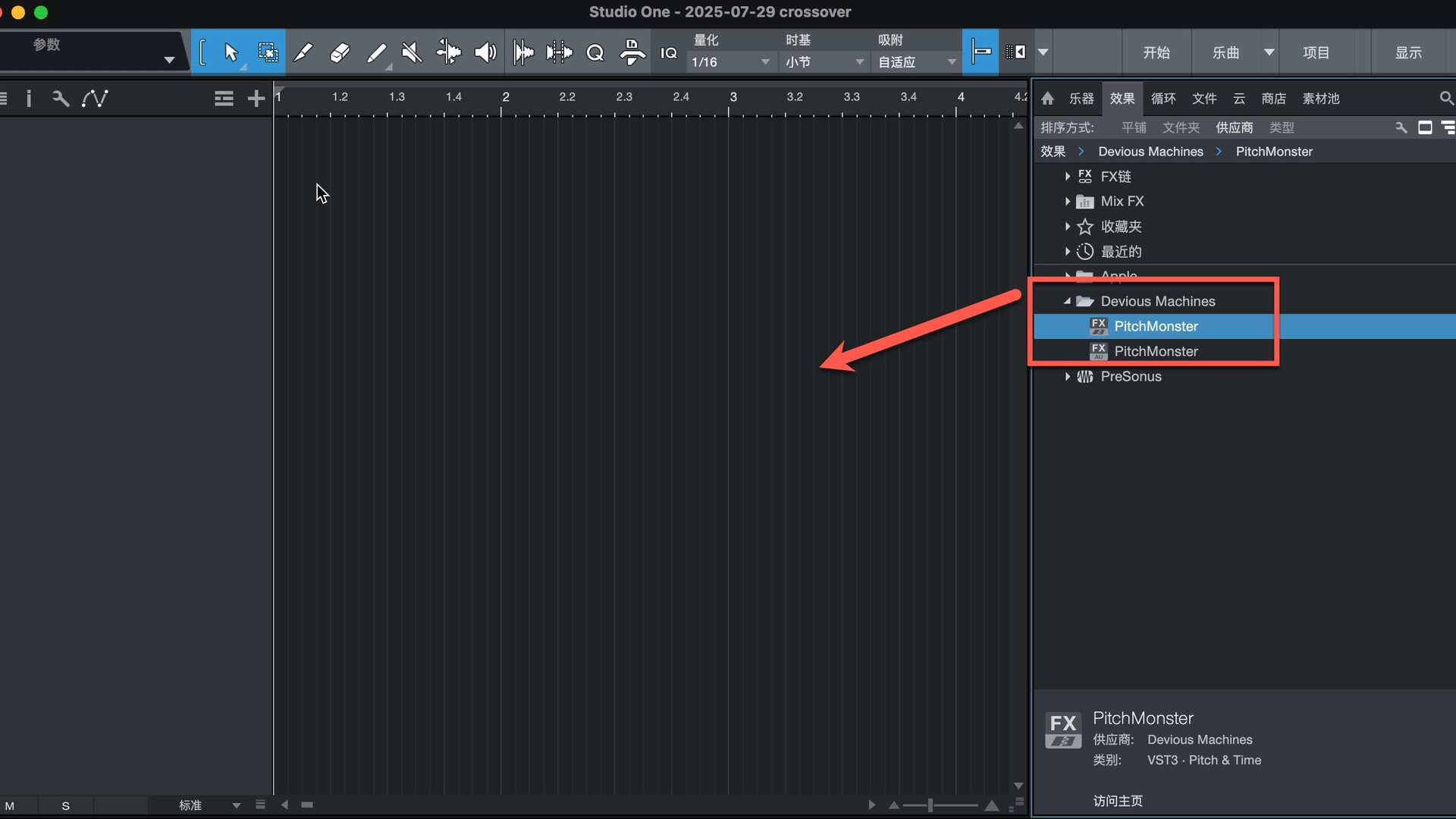The height and width of the screenshot is (819, 1456).
Task: Open the audio bend waveform panel icon
Action: coord(560,52)
